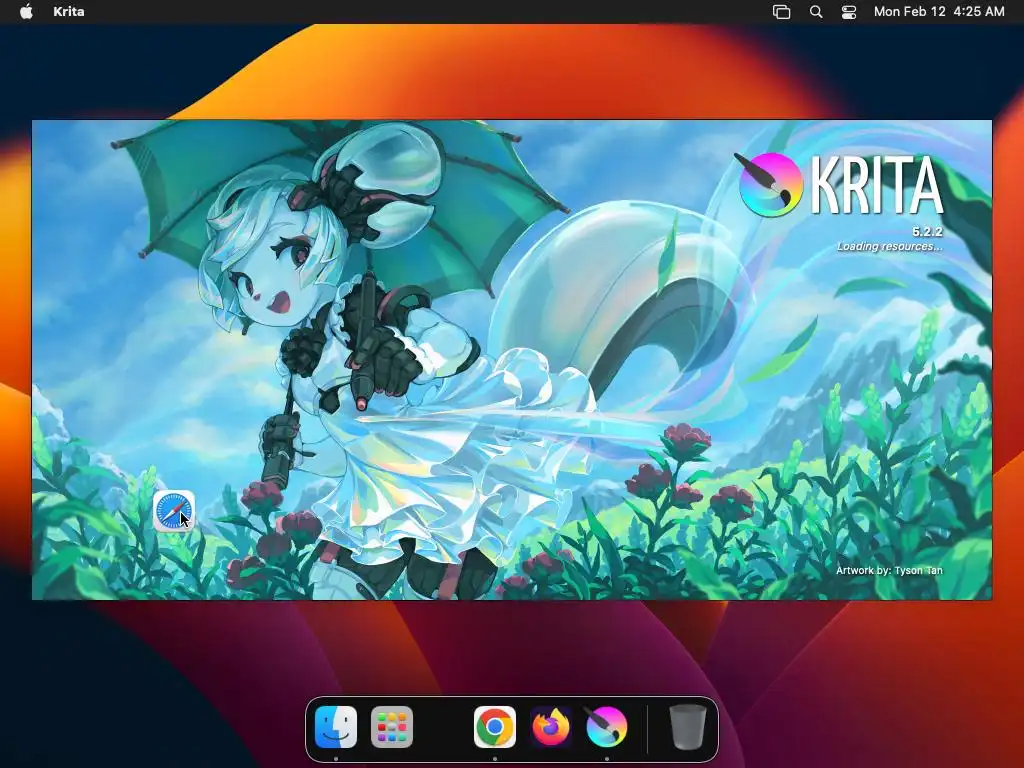Launch Google Chrome from the Dock
Image resolution: width=1024 pixels, height=768 pixels.
(x=494, y=727)
